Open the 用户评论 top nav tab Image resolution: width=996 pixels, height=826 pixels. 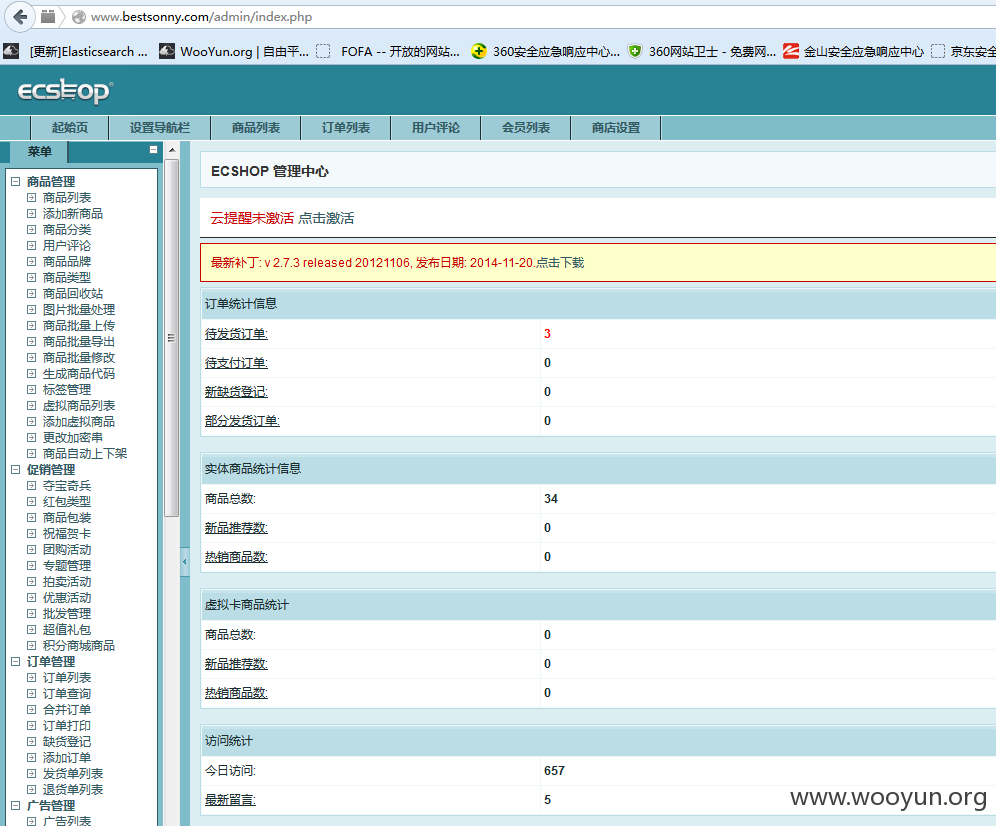pos(436,128)
